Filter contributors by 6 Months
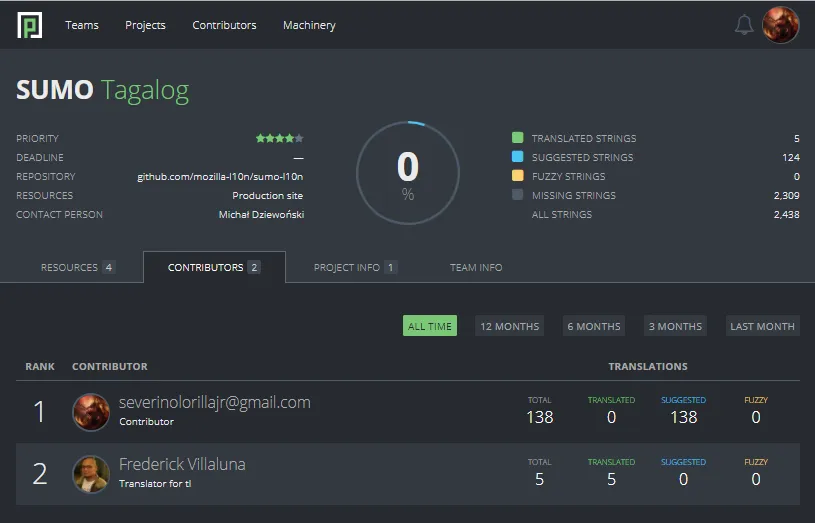Viewport: 815px width, 523px height. tap(594, 326)
